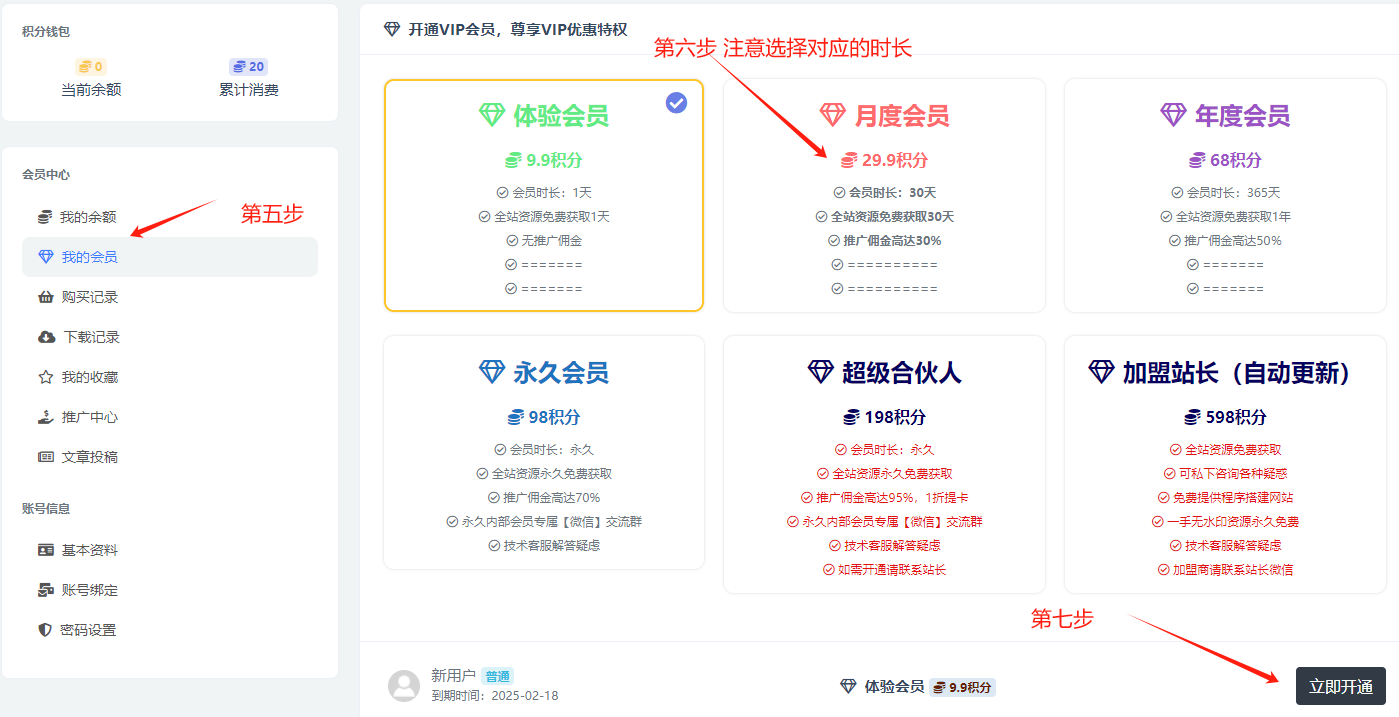Click the shield icon beside 密码设置
The height and width of the screenshot is (717, 1399).
pos(44,630)
